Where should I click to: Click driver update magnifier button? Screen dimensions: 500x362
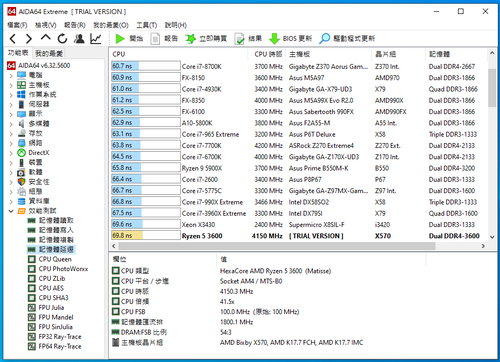[347, 39]
